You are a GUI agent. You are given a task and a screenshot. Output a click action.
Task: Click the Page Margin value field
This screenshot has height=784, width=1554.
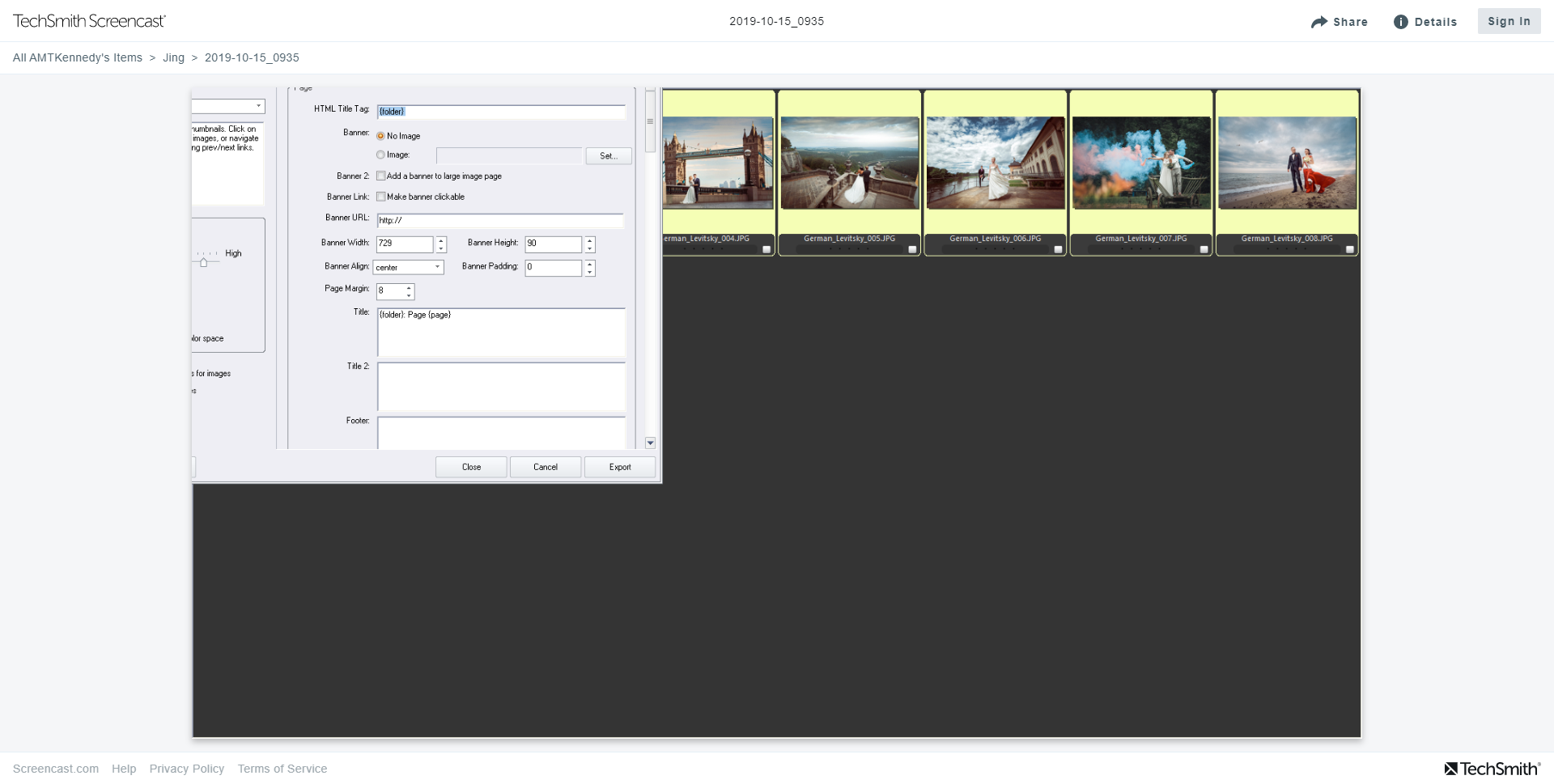tap(389, 291)
